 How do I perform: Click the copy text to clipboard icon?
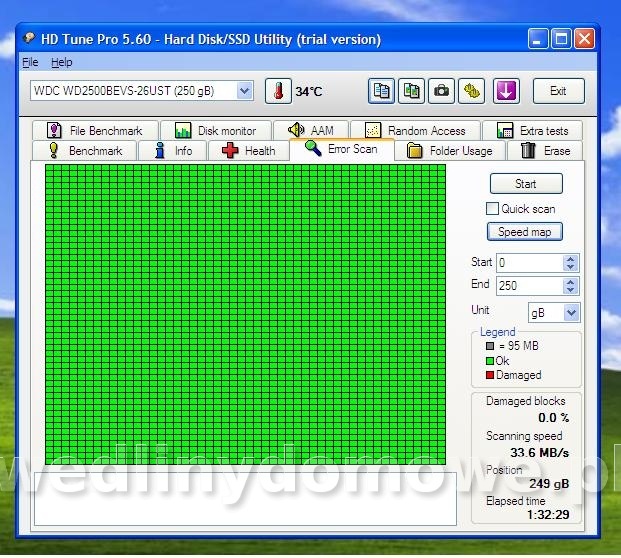[381, 91]
